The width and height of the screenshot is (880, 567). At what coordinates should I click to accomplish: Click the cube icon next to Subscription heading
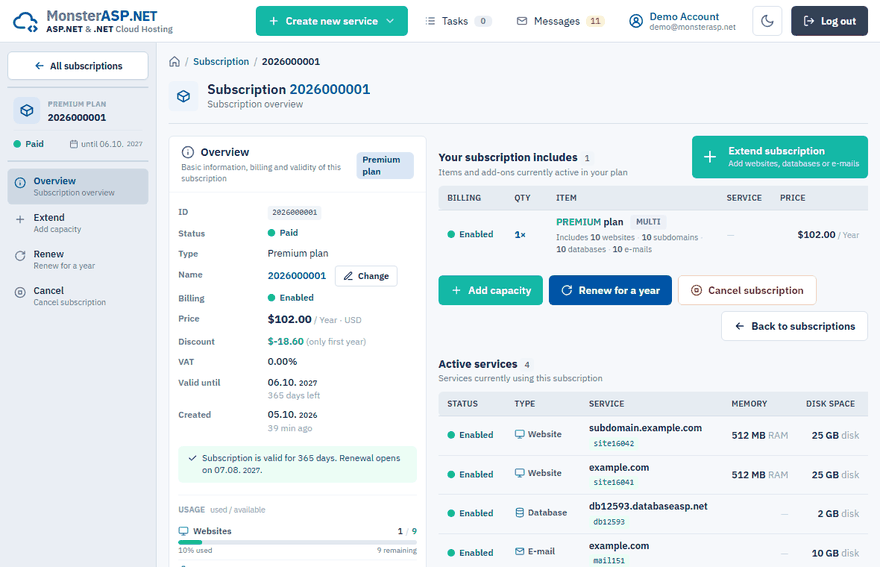click(184, 96)
